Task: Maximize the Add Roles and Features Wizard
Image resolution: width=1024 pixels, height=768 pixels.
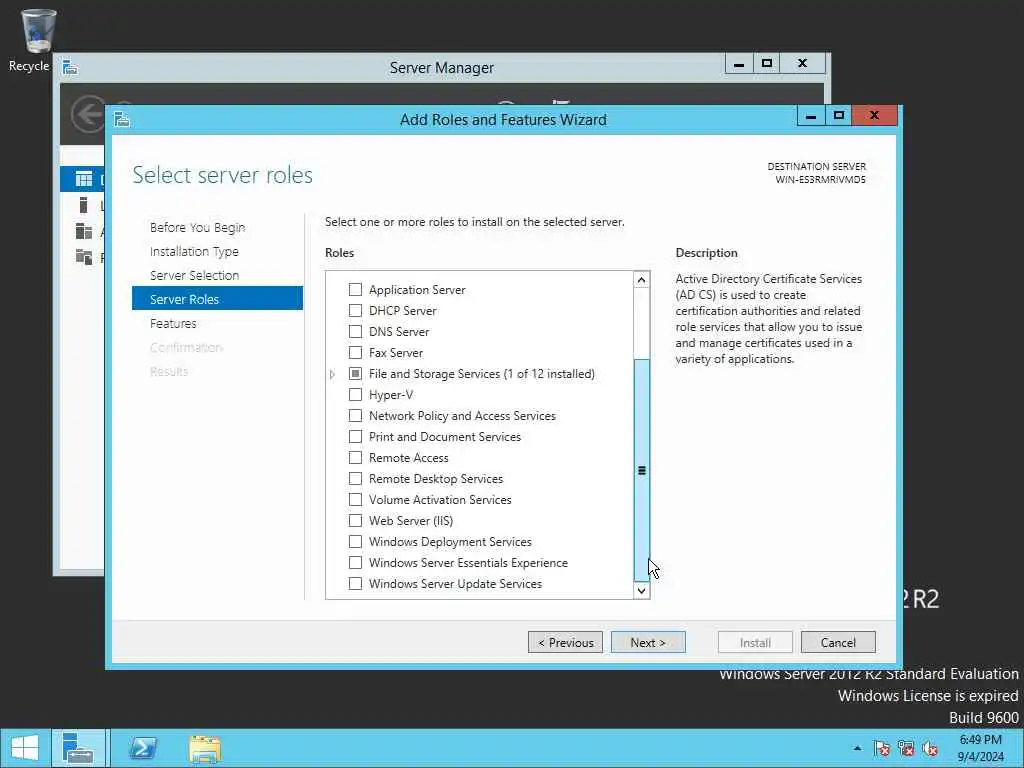Action: (839, 116)
